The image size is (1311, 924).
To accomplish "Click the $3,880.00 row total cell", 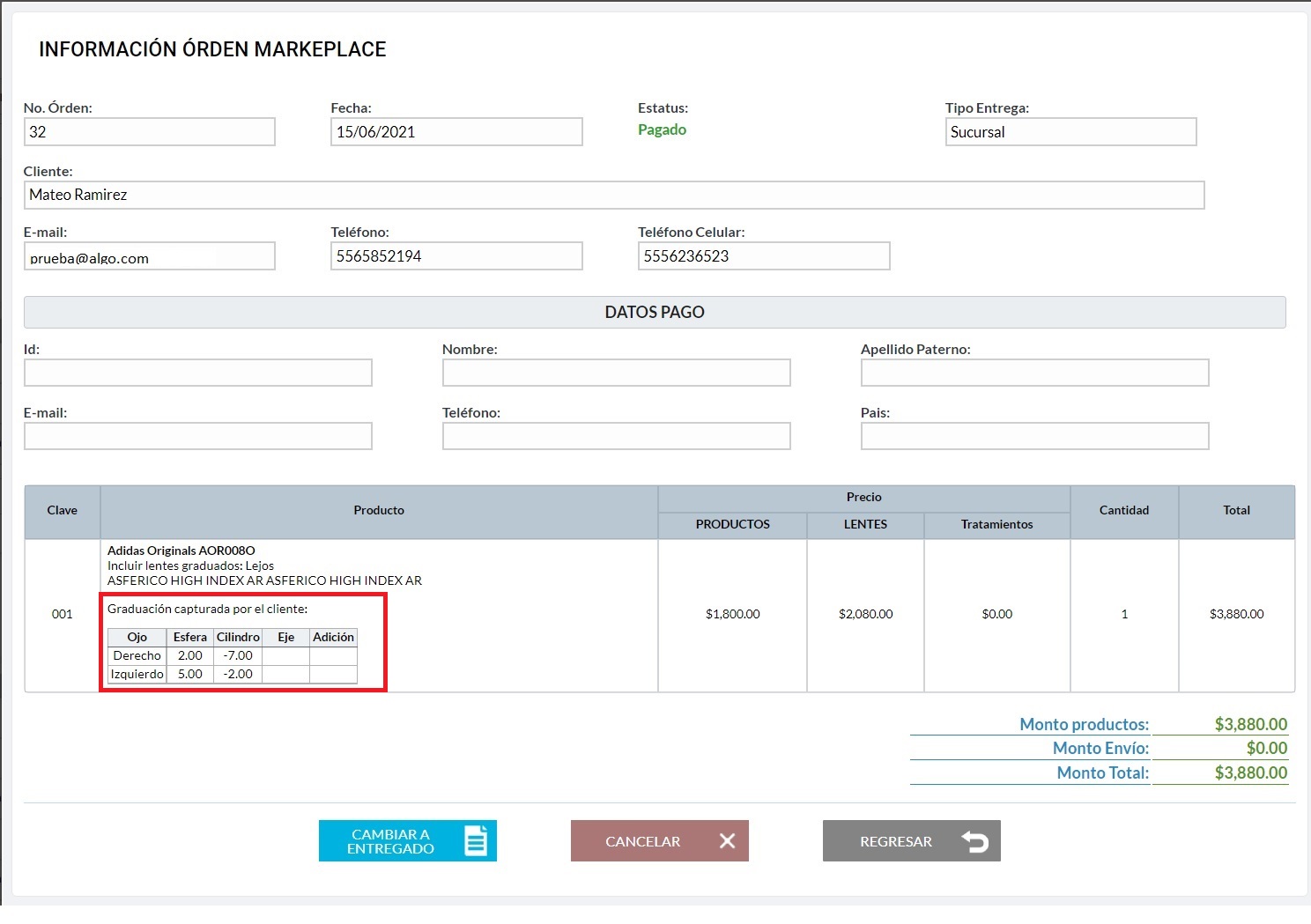I will [x=1237, y=615].
